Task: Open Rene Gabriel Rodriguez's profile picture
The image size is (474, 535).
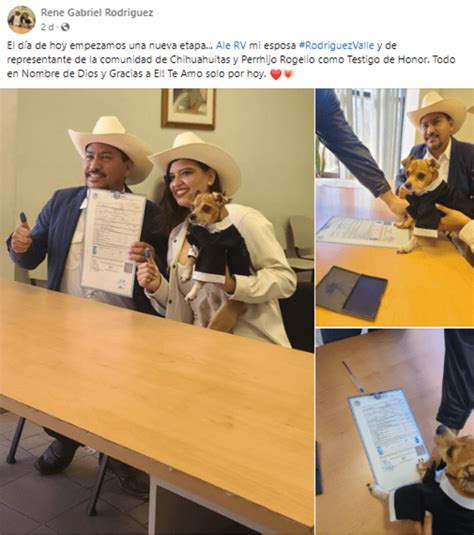Action: click(21, 20)
